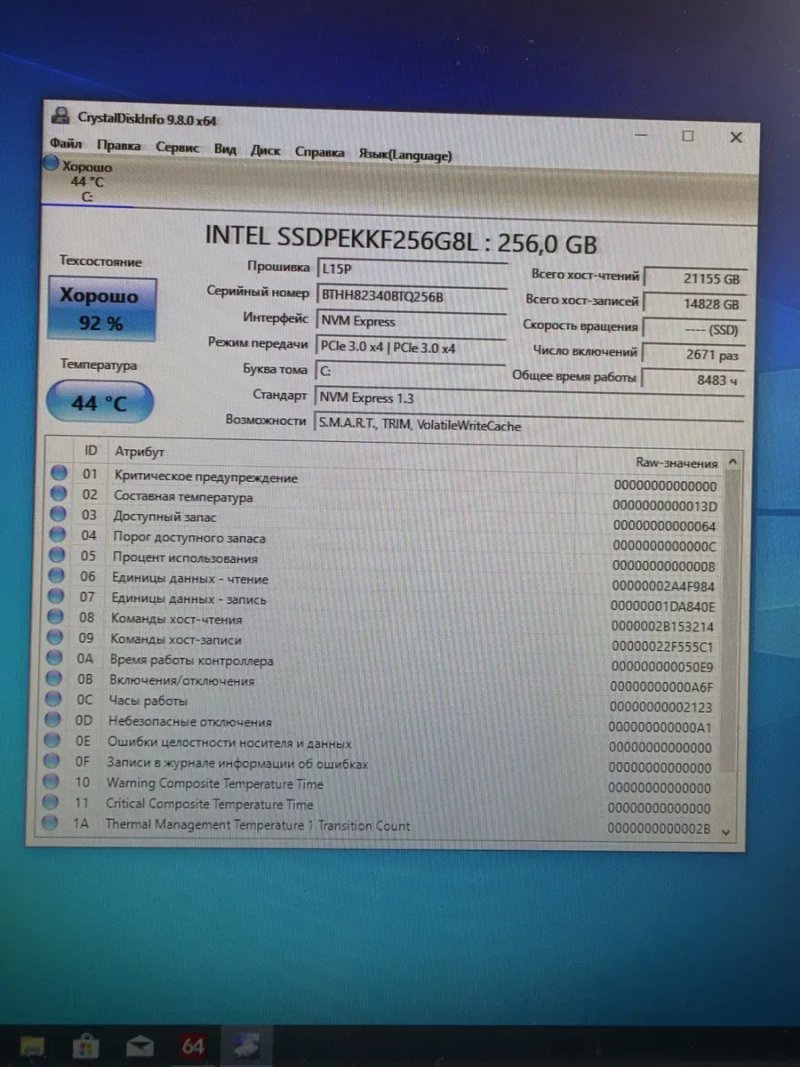Click status circle for 11 Critical Composite Temperature Time
The height and width of the screenshot is (1067, 800).
coord(50,802)
